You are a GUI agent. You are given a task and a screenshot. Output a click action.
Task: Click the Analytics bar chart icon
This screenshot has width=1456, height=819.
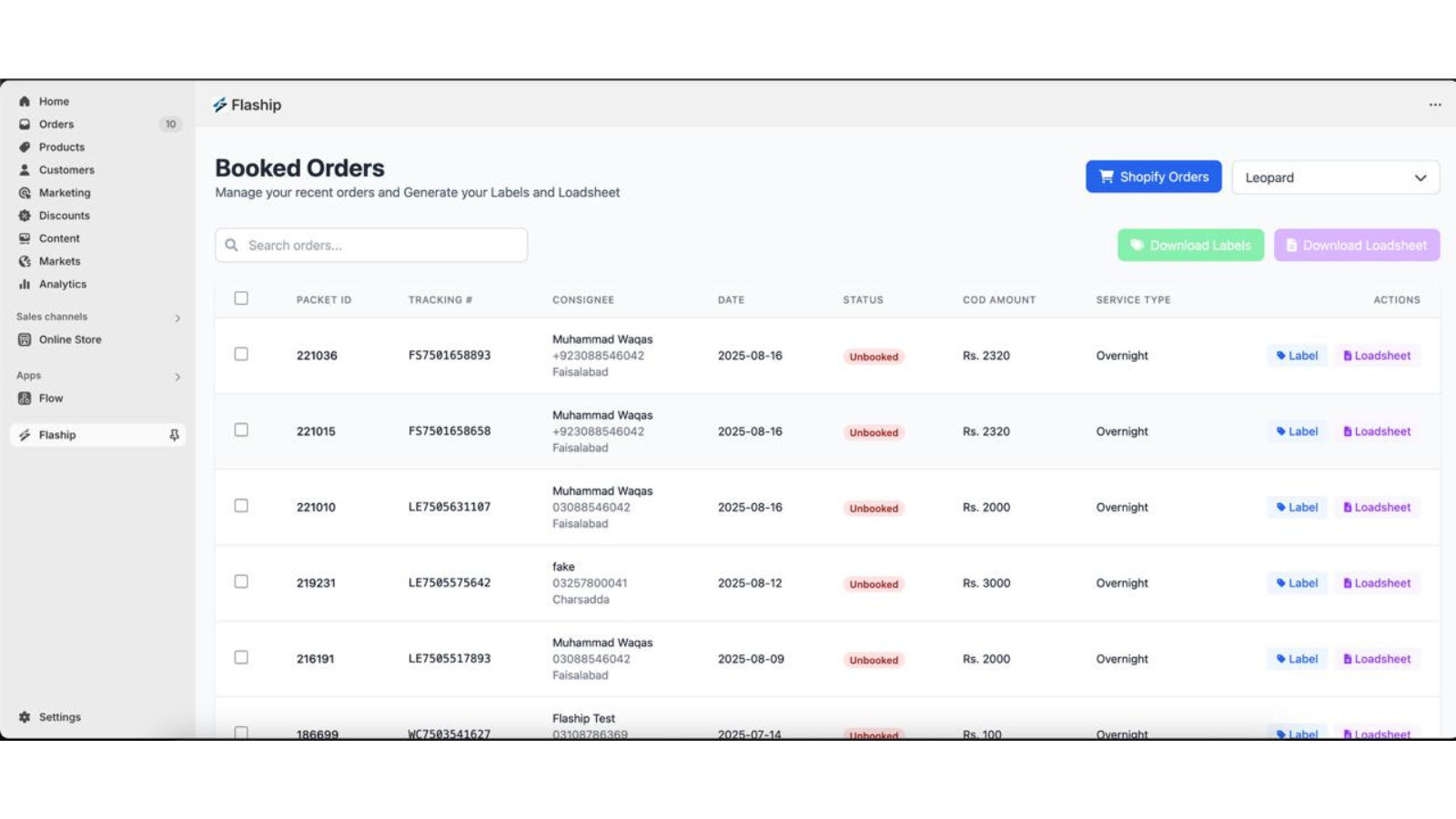pos(25,284)
